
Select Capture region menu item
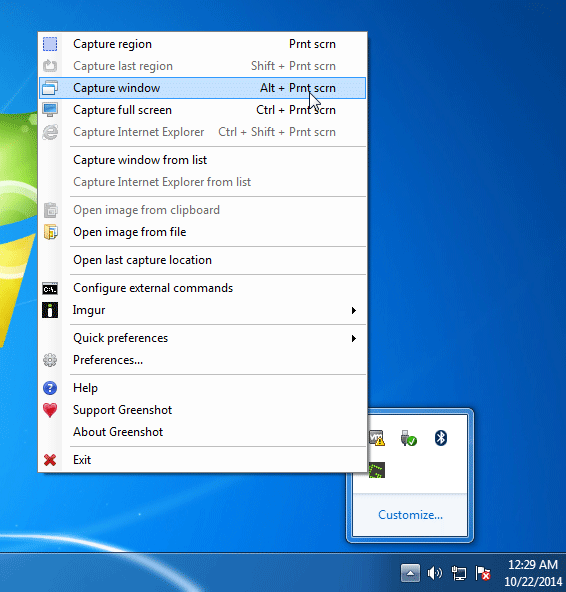pos(202,44)
